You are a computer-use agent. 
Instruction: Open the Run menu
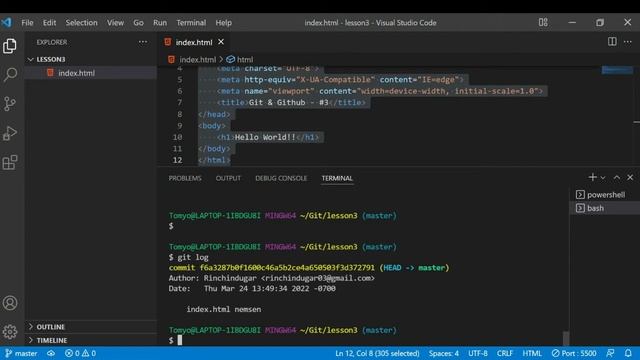click(160, 22)
